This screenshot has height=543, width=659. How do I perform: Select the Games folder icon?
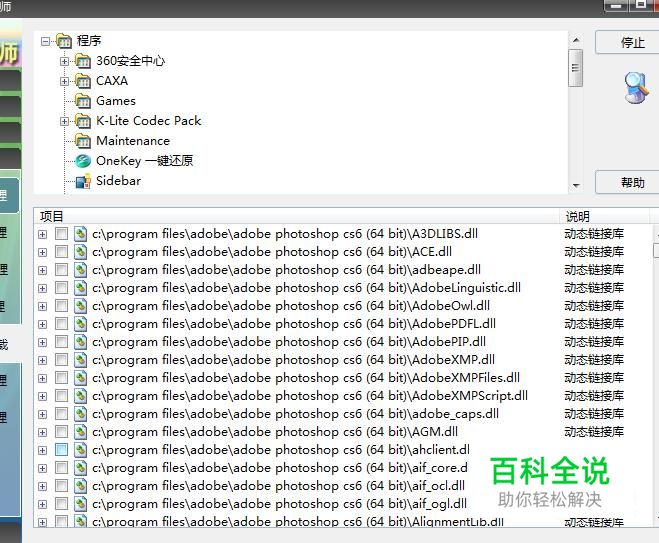coord(83,101)
